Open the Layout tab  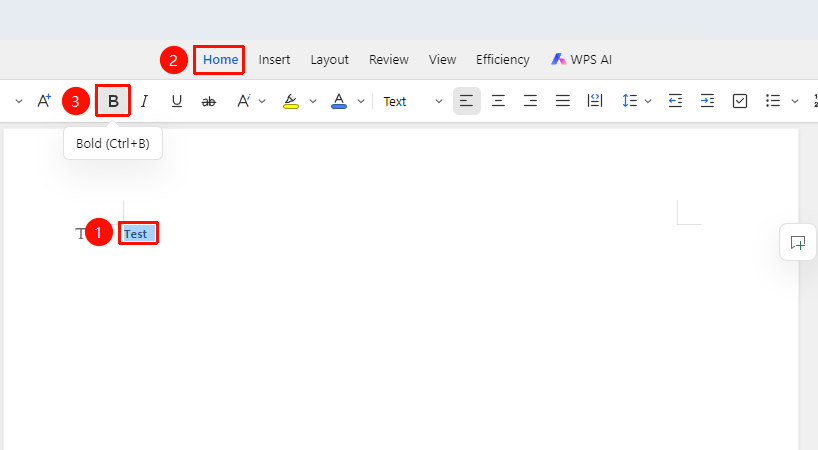coord(329,59)
